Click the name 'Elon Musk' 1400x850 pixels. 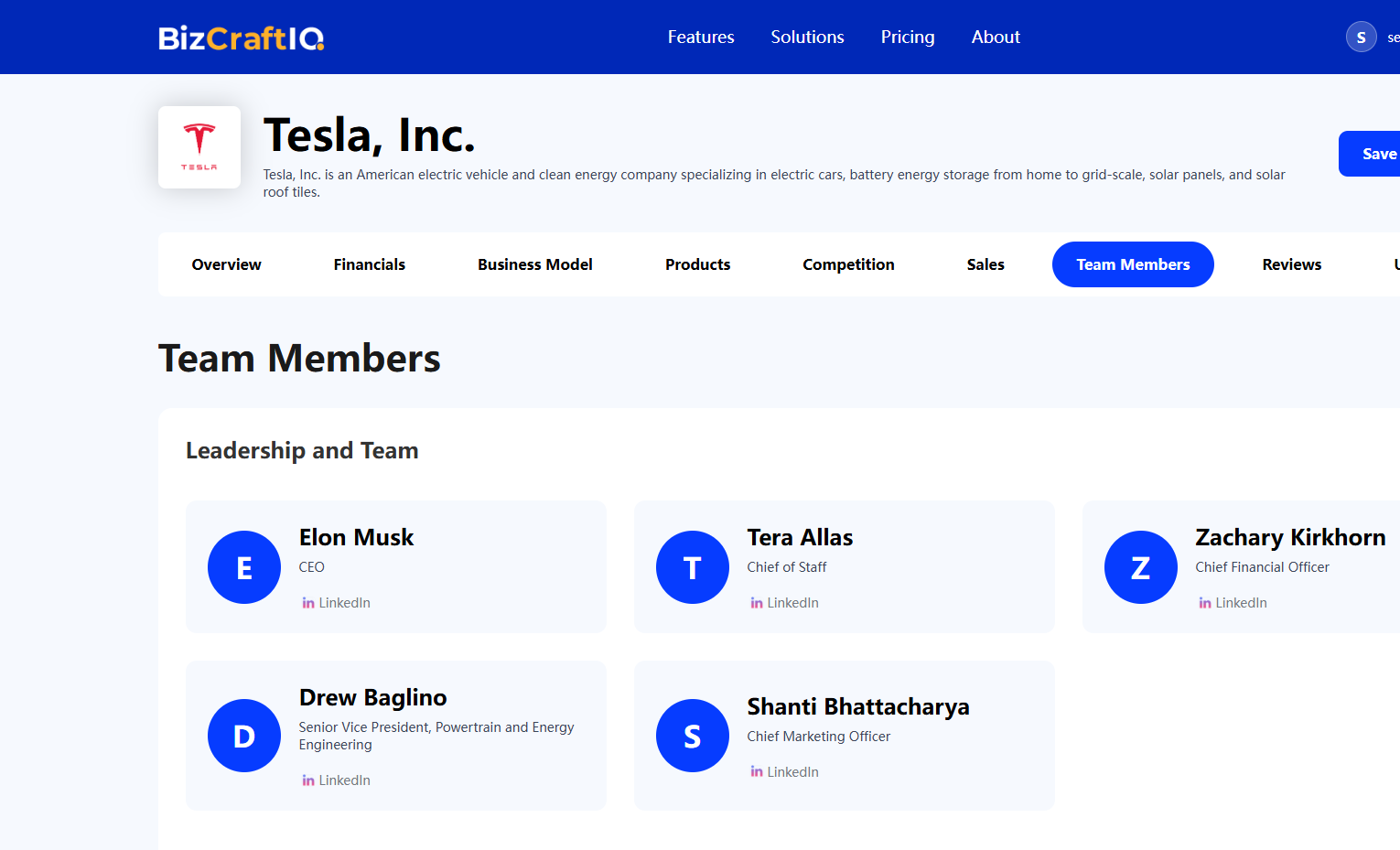tap(357, 537)
